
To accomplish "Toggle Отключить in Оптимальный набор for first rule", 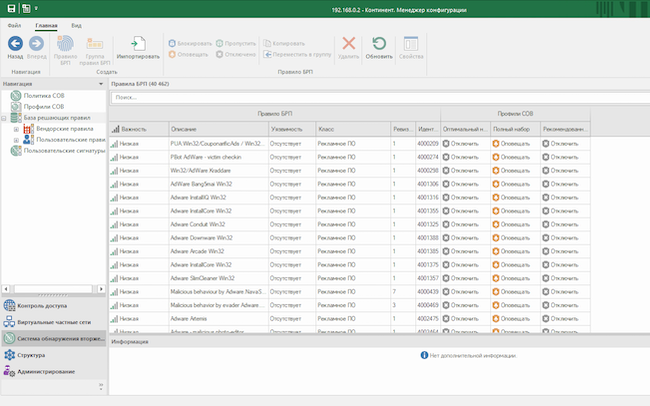I will click(462, 144).
